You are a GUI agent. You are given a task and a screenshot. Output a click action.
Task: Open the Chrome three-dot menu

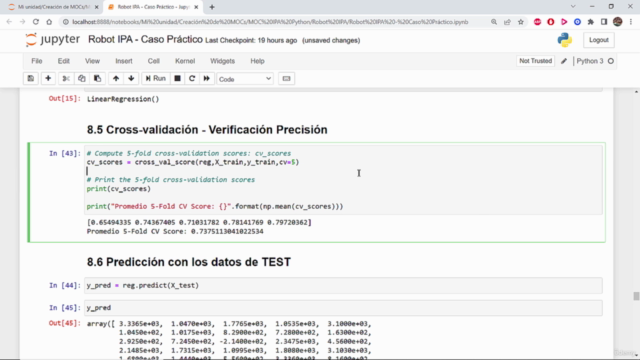(631, 22)
